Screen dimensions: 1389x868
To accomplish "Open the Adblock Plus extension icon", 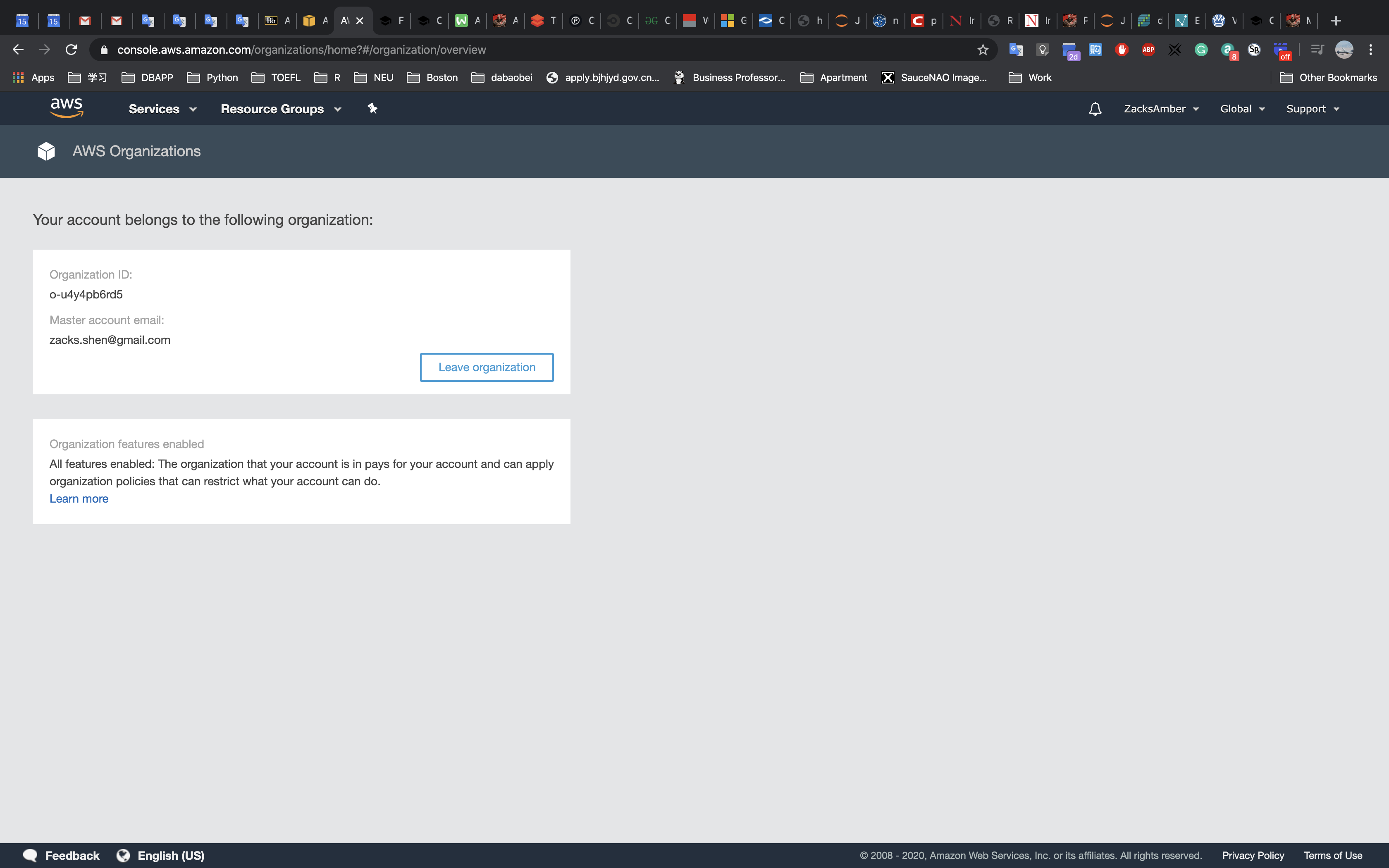I will (x=1148, y=50).
